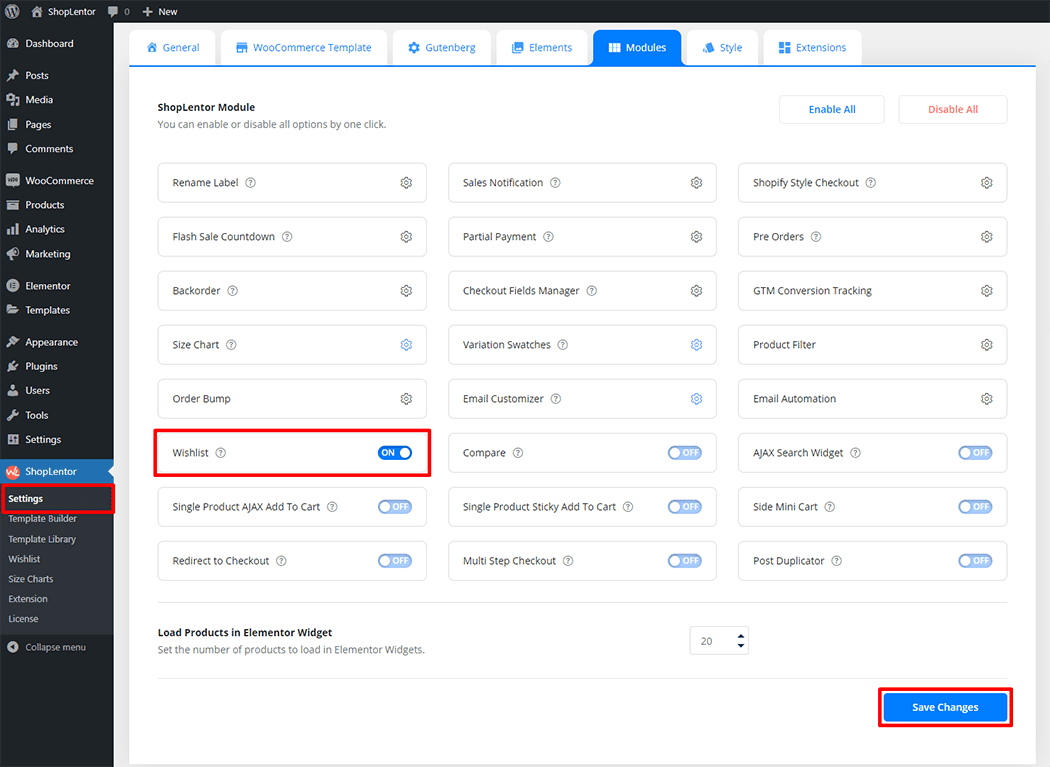1050x767 pixels.
Task: Enable the Side Mini Cart toggle
Action: [975, 507]
